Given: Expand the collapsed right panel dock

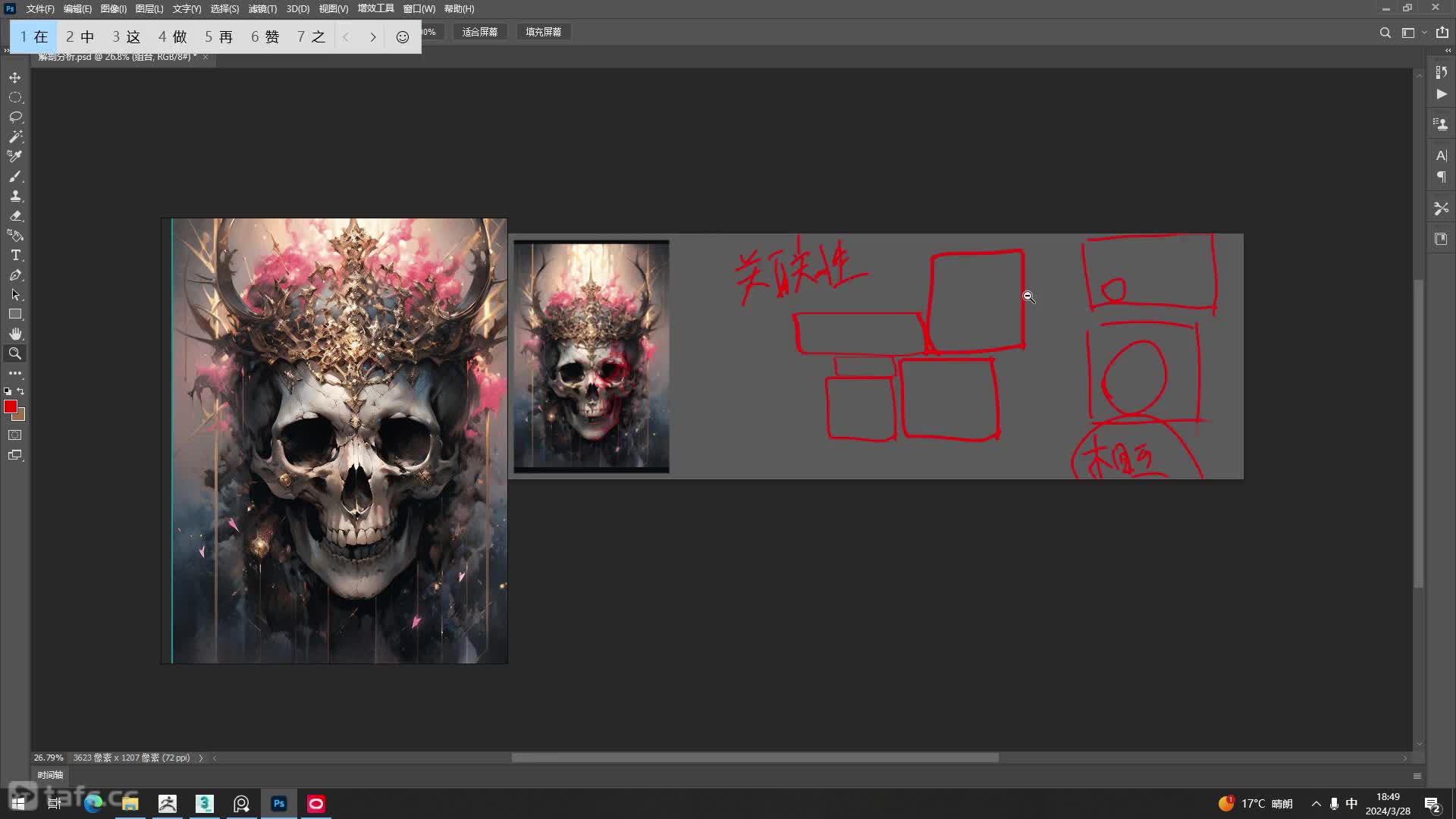Looking at the screenshot, I should click(1448, 51).
